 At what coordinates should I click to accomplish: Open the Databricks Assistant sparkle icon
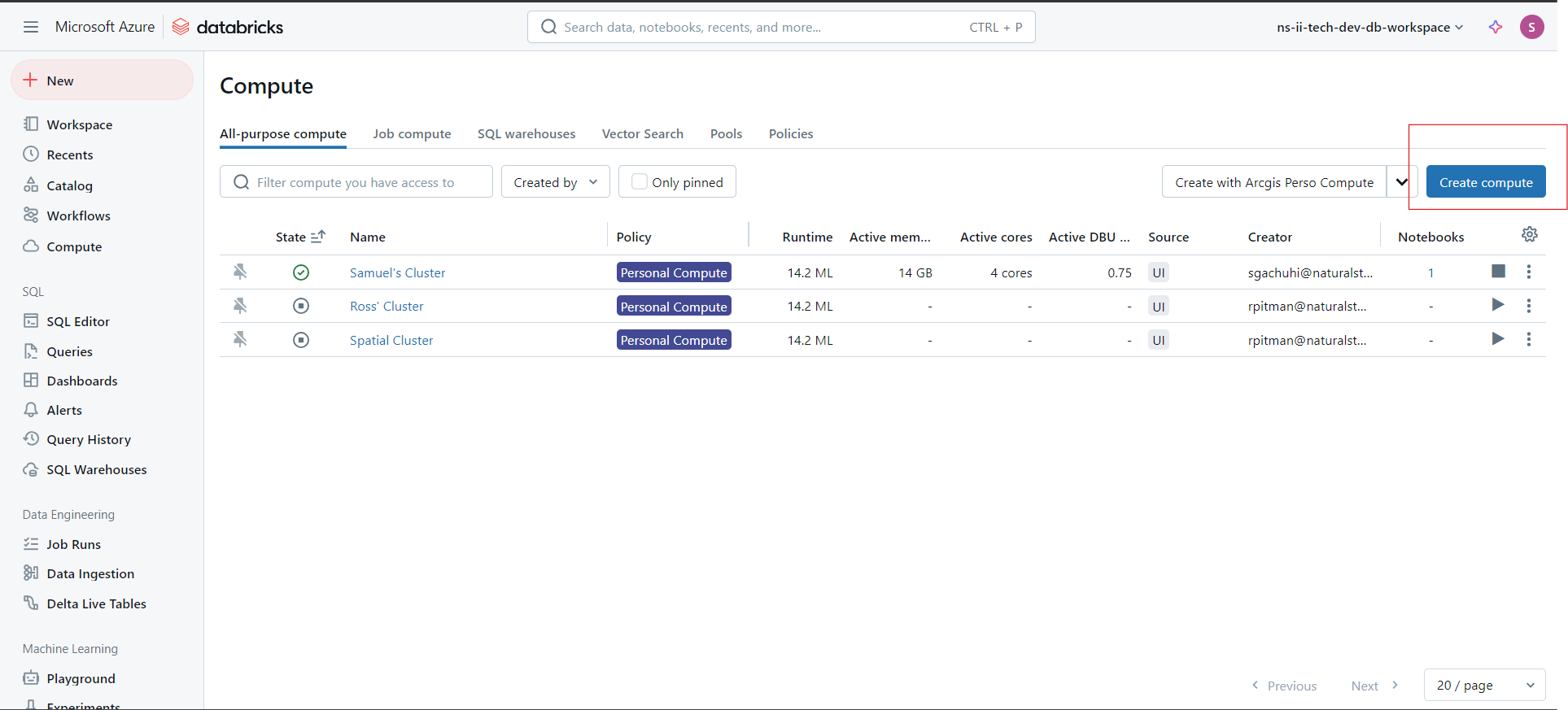(x=1496, y=27)
